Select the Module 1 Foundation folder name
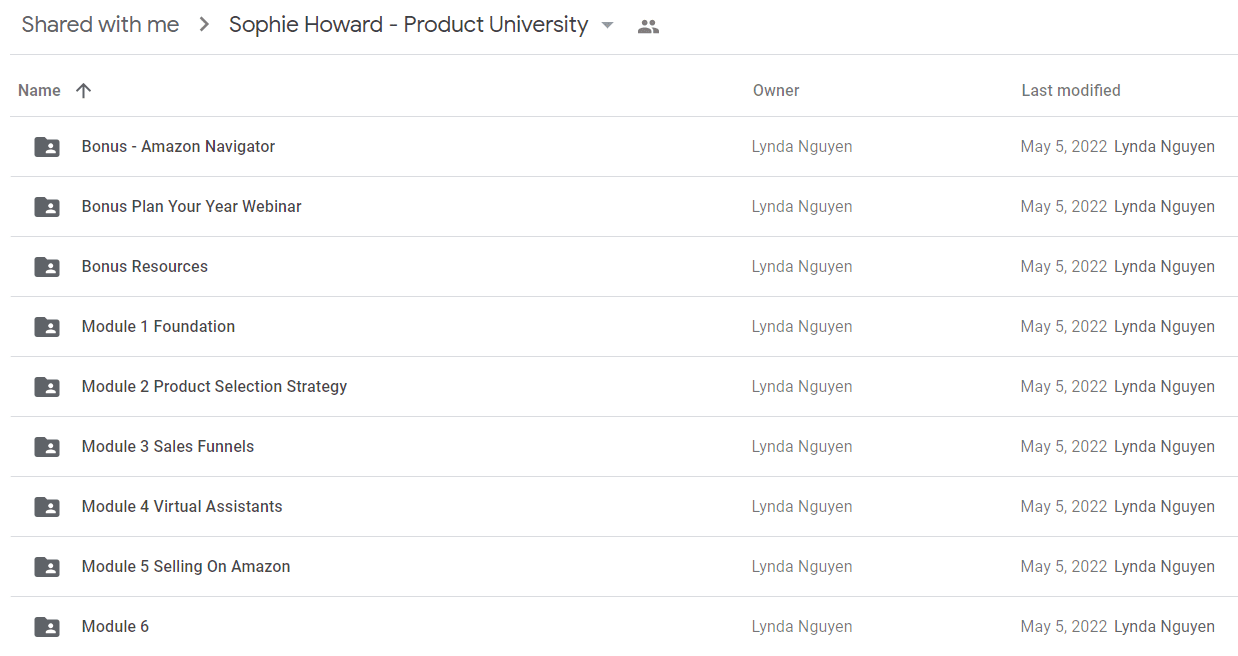 pyautogui.click(x=159, y=326)
